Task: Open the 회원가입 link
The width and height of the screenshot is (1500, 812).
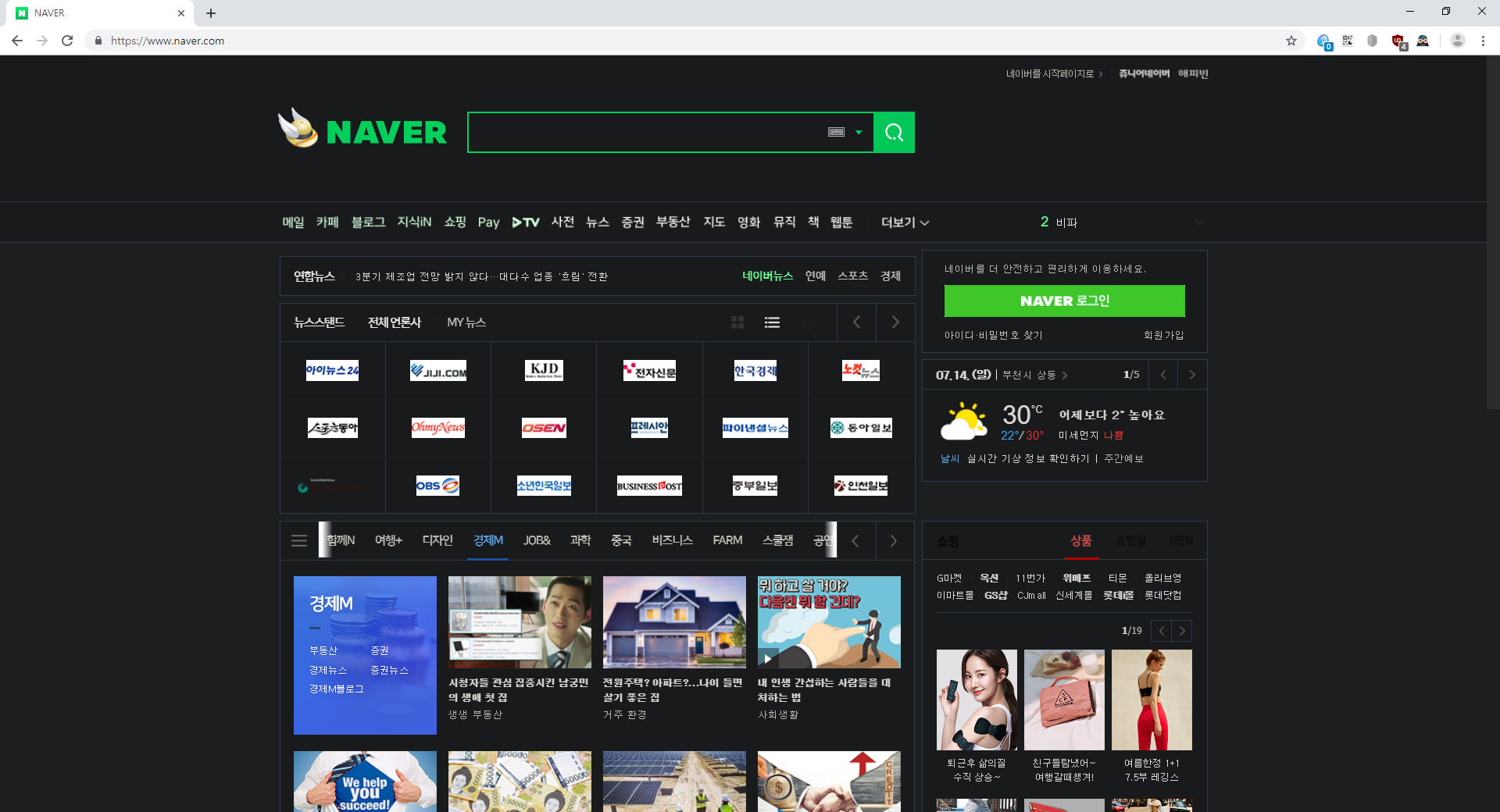Action: point(1164,335)
